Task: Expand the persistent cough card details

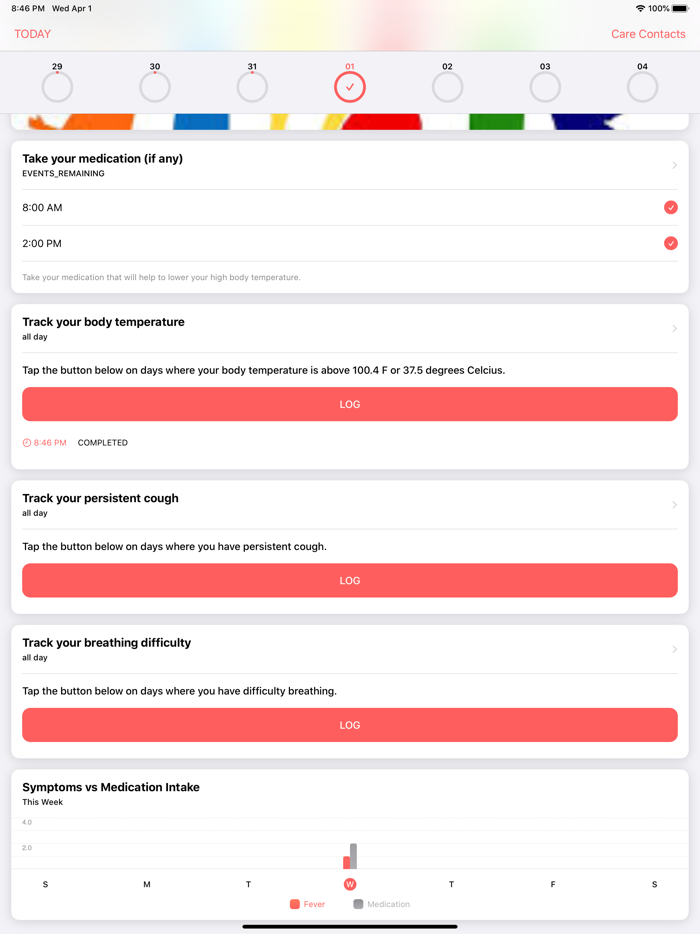Action: (x=674, y=504)
